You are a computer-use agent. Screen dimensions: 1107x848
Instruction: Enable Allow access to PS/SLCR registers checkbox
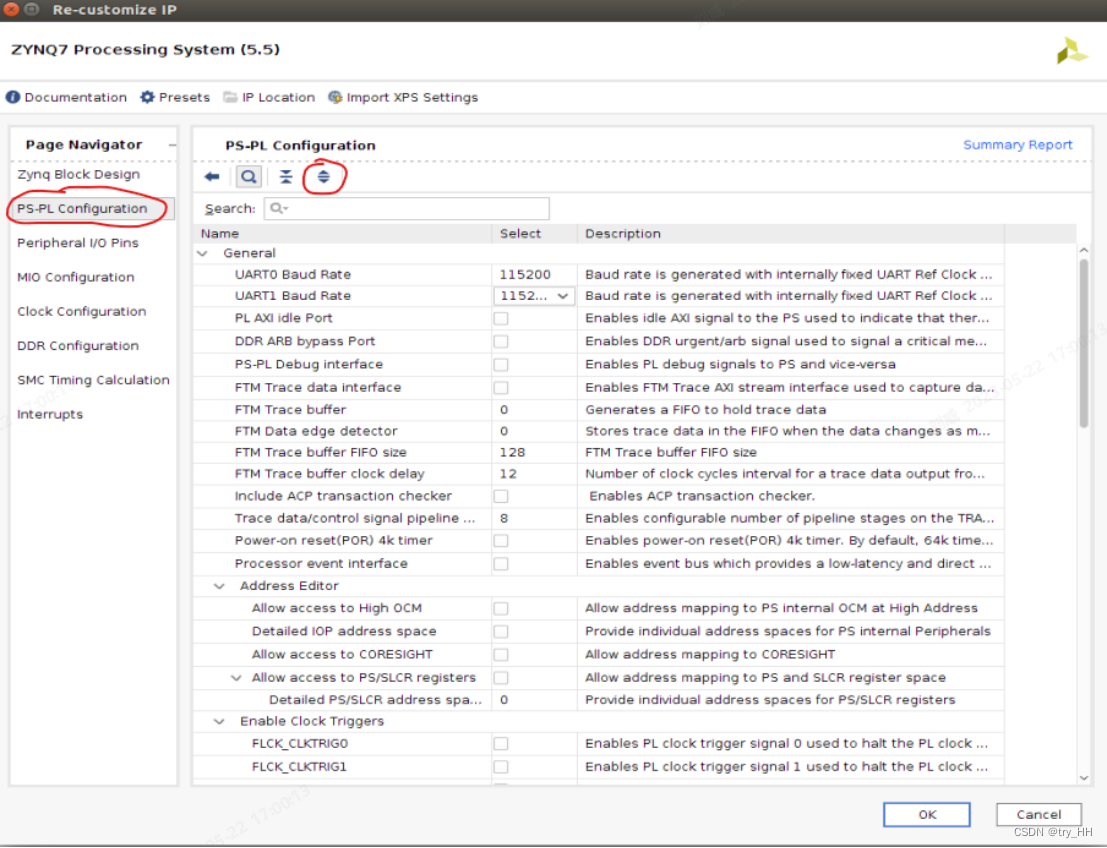point(501,678)
